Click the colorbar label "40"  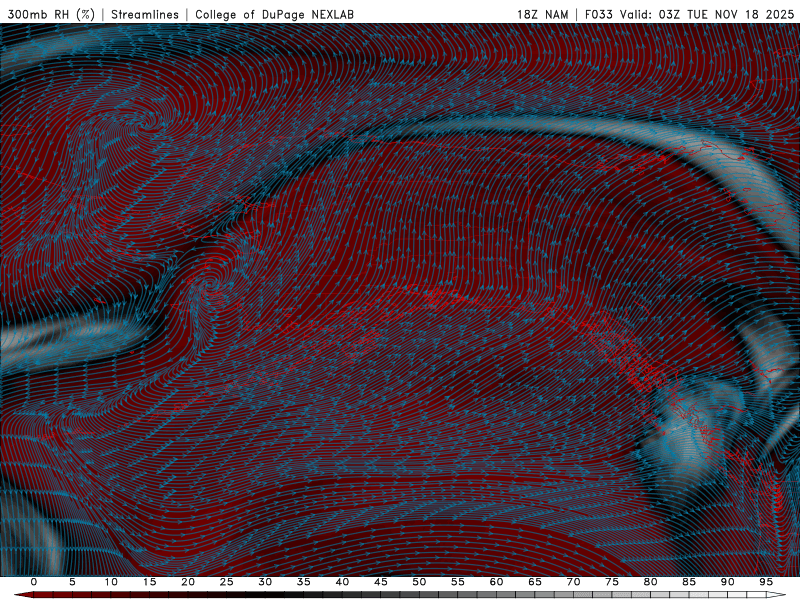342,582
